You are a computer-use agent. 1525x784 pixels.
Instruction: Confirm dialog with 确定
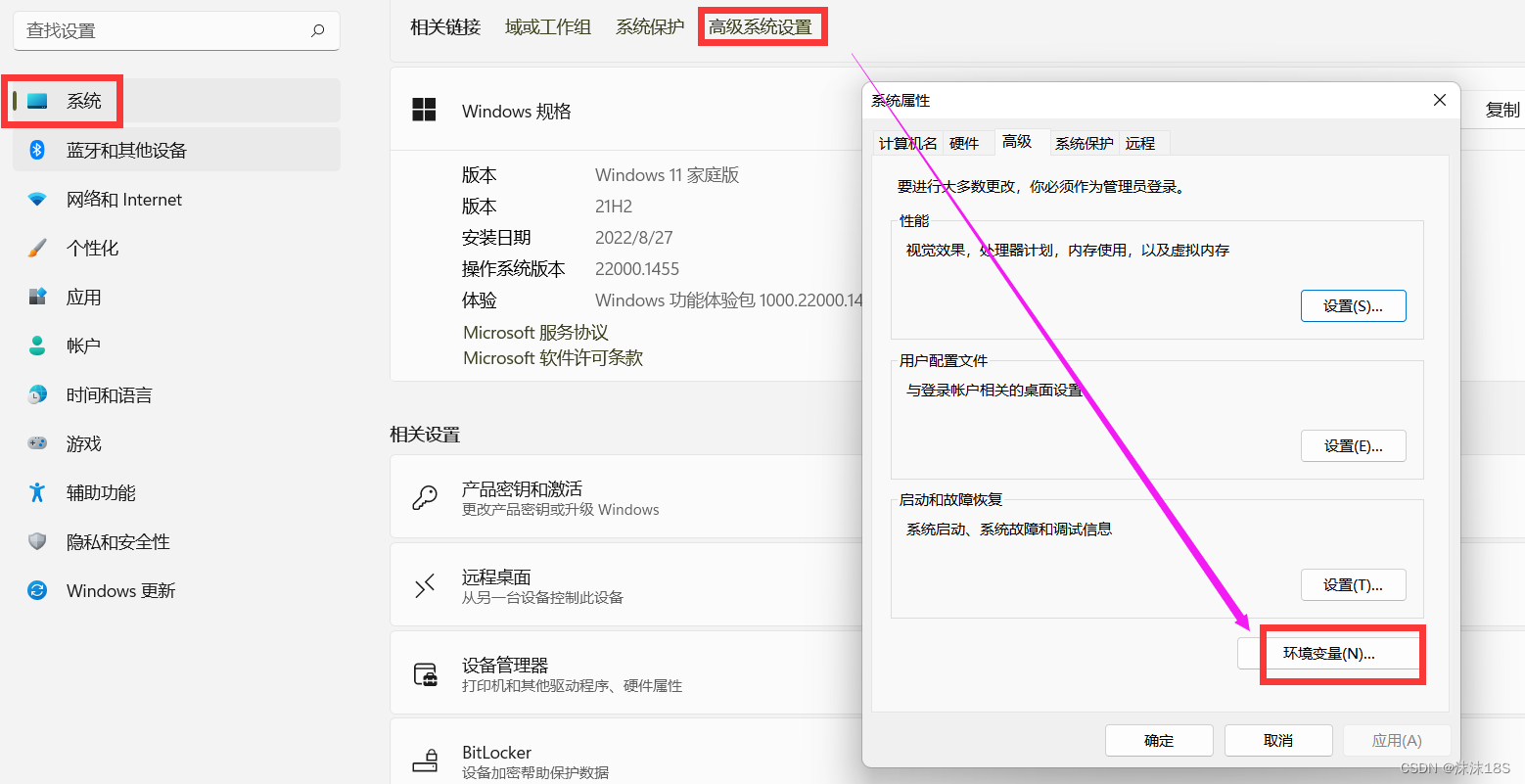click(x=1159, y=740)
